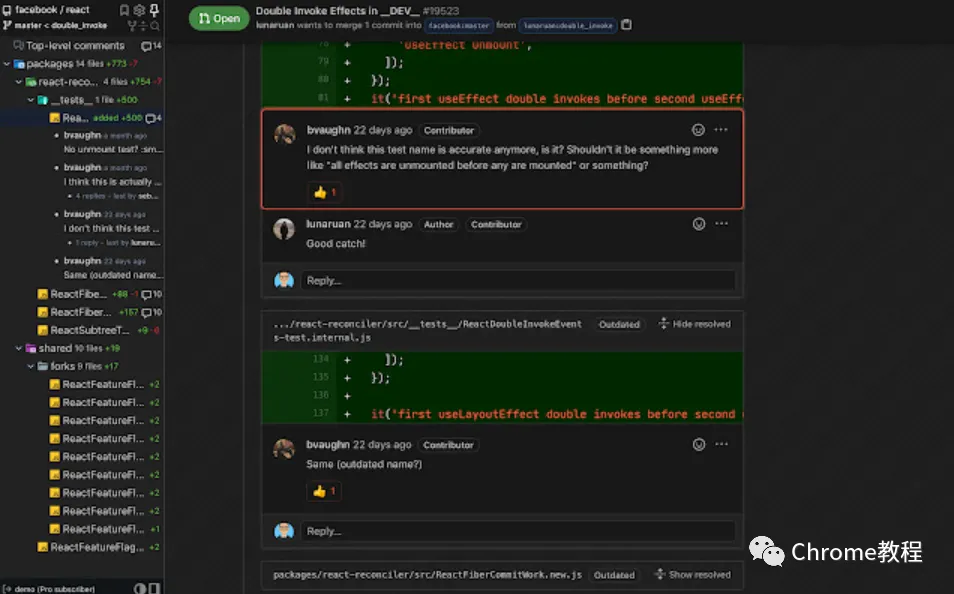Click the branch icon before 'master < double_invoke'

(7, 25)
